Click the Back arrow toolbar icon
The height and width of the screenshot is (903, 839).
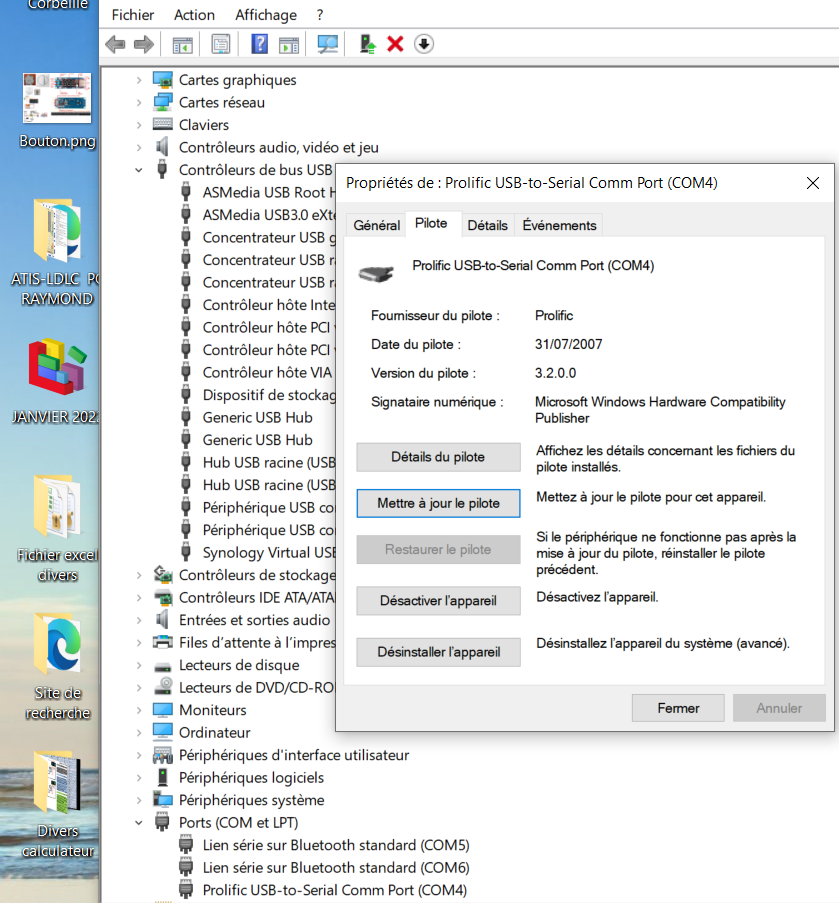coord(116,44)
